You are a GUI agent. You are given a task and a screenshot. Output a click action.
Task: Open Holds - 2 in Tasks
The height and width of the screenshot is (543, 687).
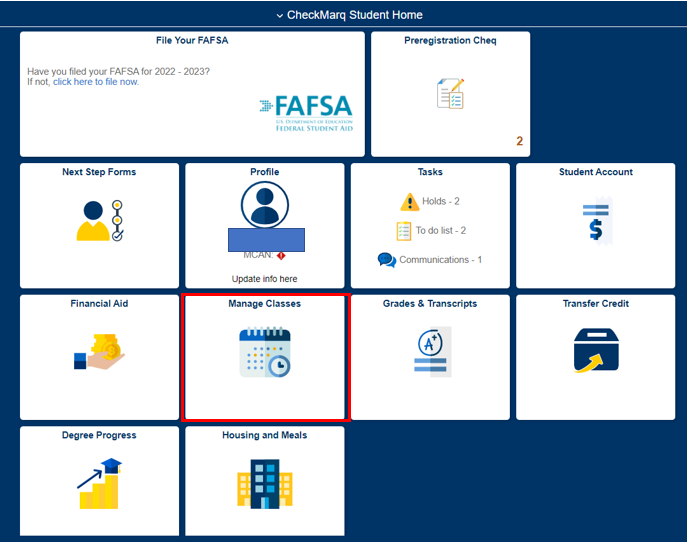(440, 201)
